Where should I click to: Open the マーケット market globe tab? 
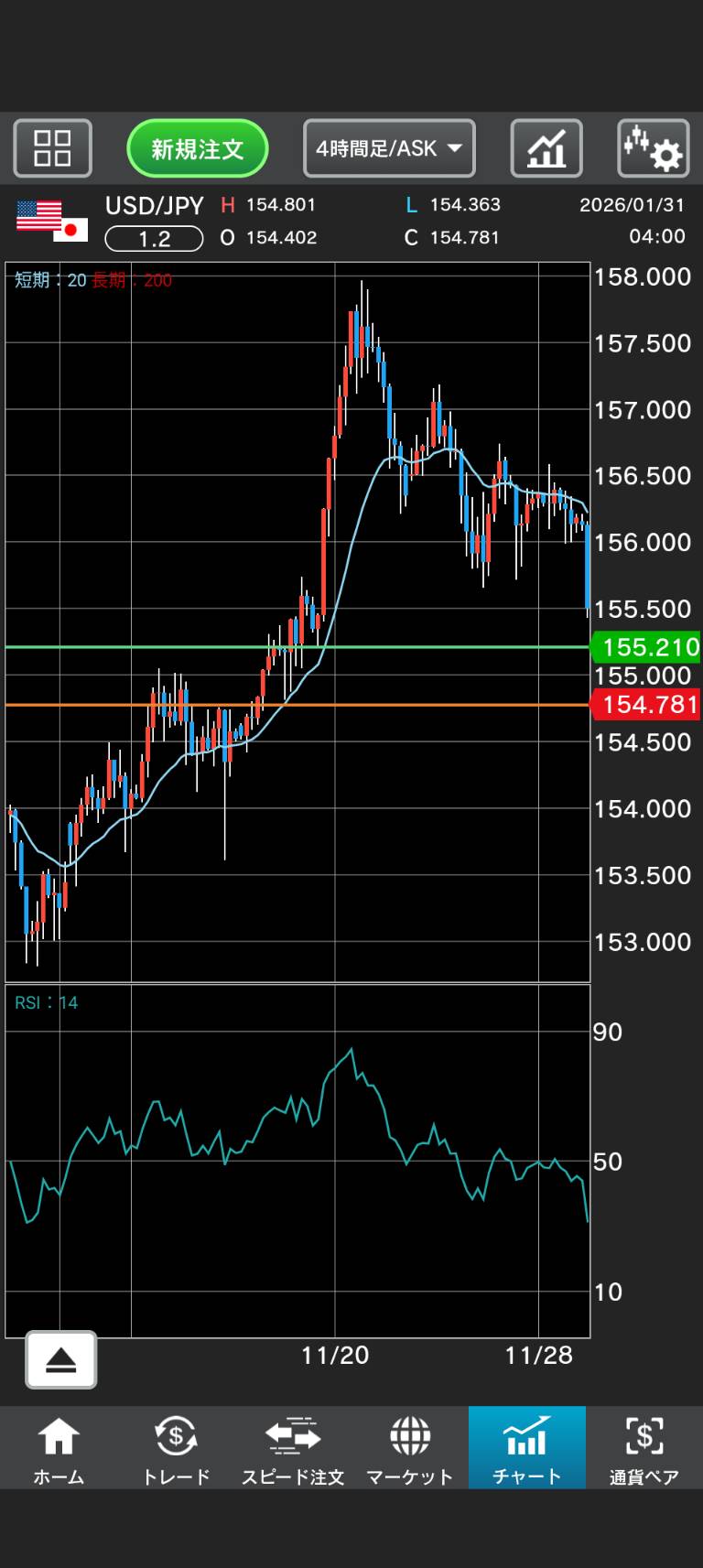pos(410,1448)
